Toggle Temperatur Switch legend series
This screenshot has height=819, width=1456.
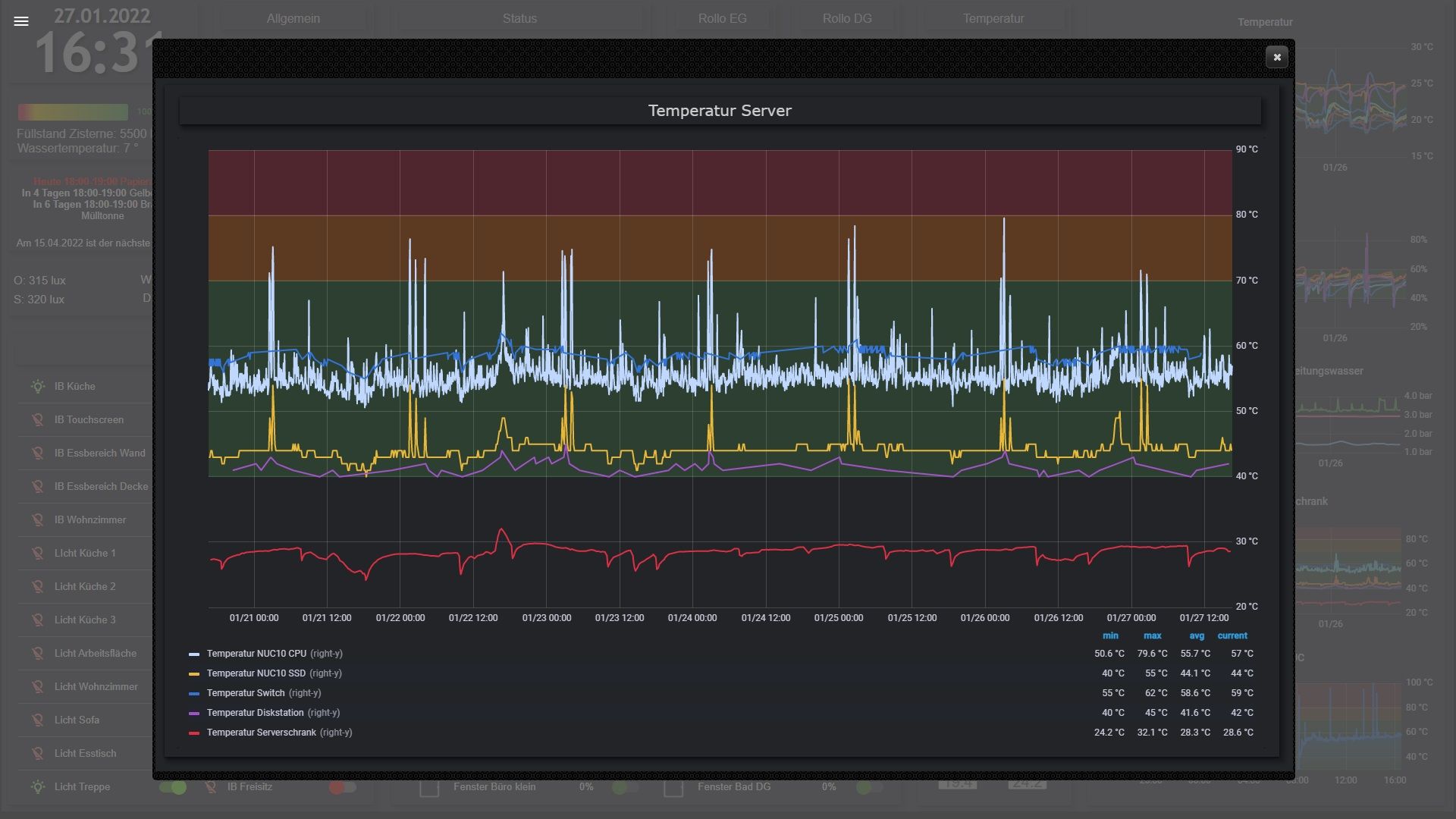tap(246, 693)
